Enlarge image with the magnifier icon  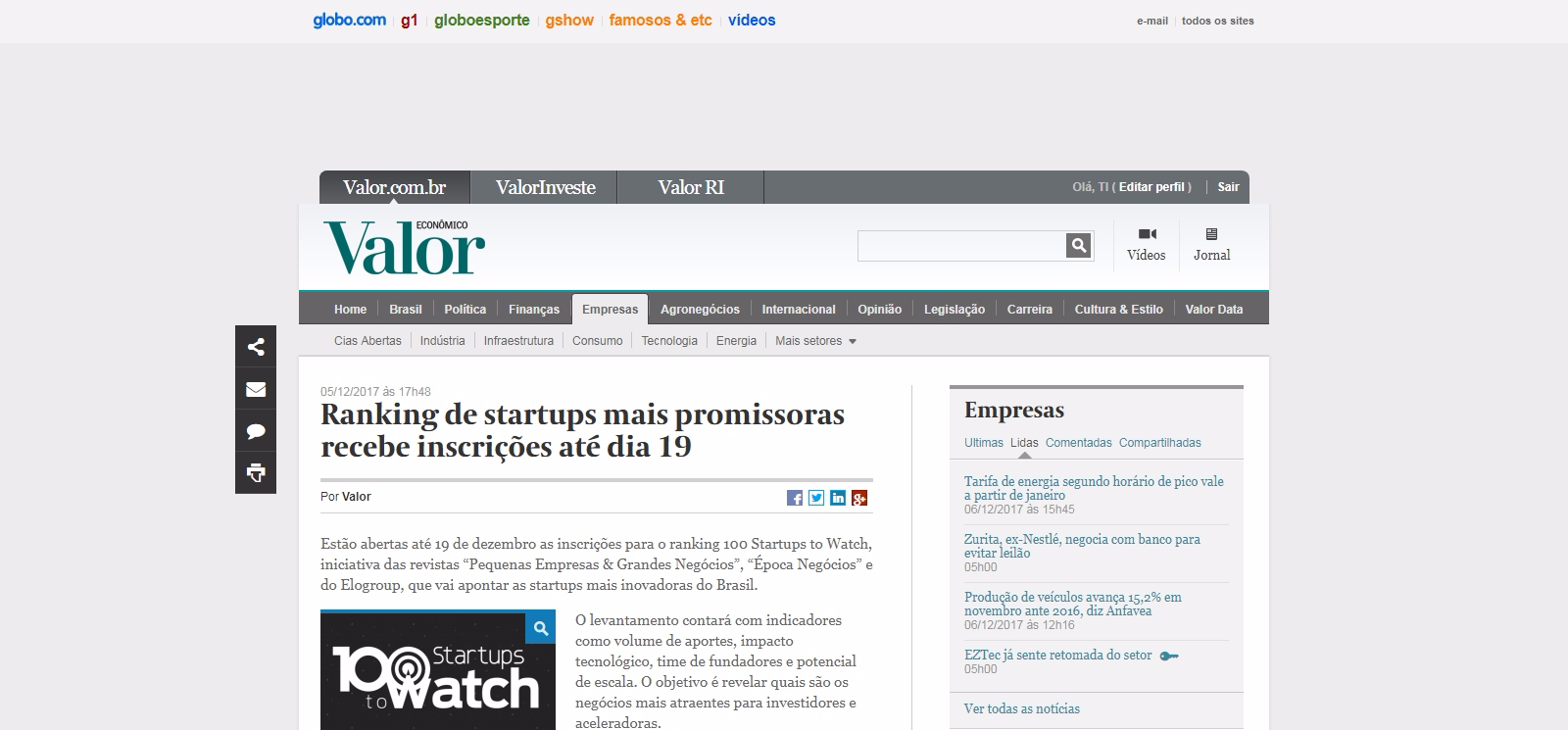coord(541,628)
